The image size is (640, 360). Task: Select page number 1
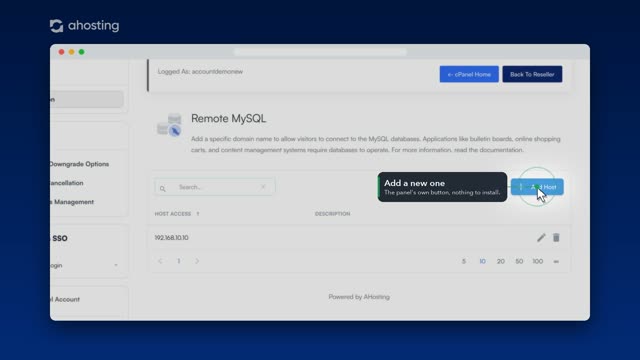point(178,261)
